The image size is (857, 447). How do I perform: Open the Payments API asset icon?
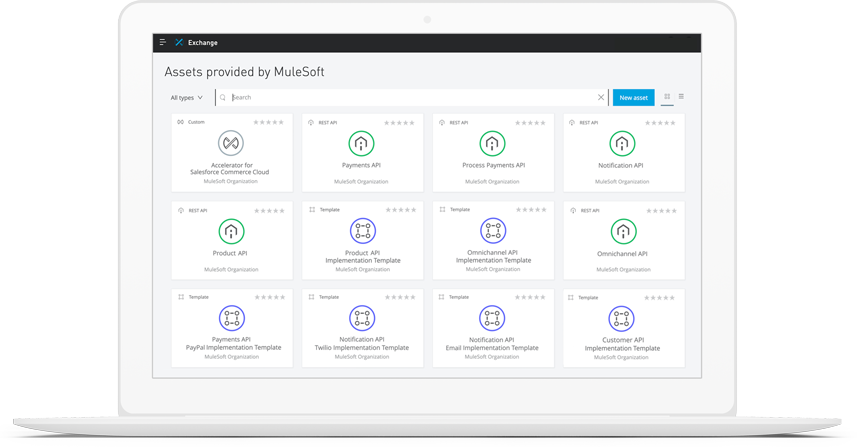(x=361, y=144)
